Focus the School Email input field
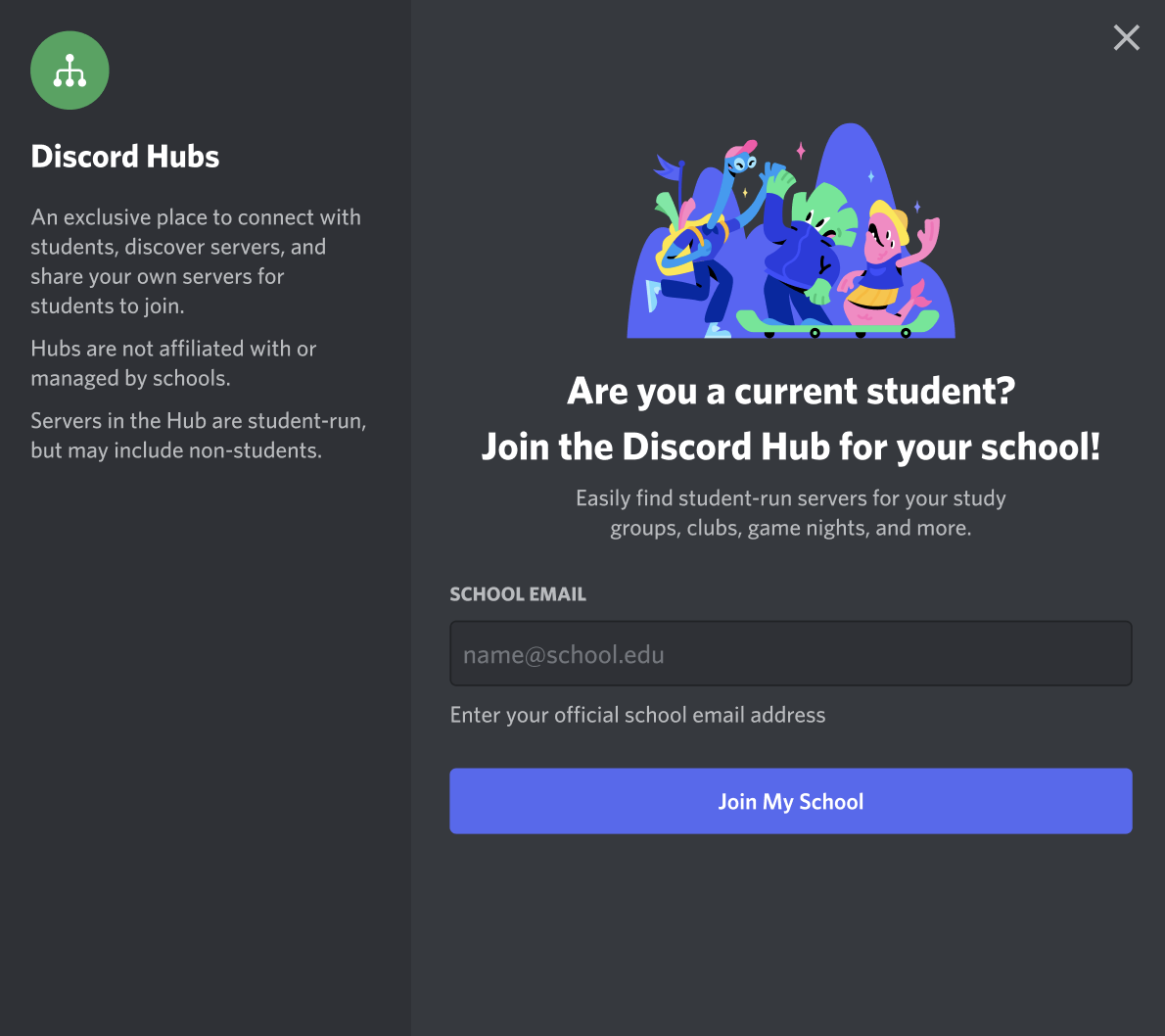This screenshot has height=1036, width=1165. point(791,653)
